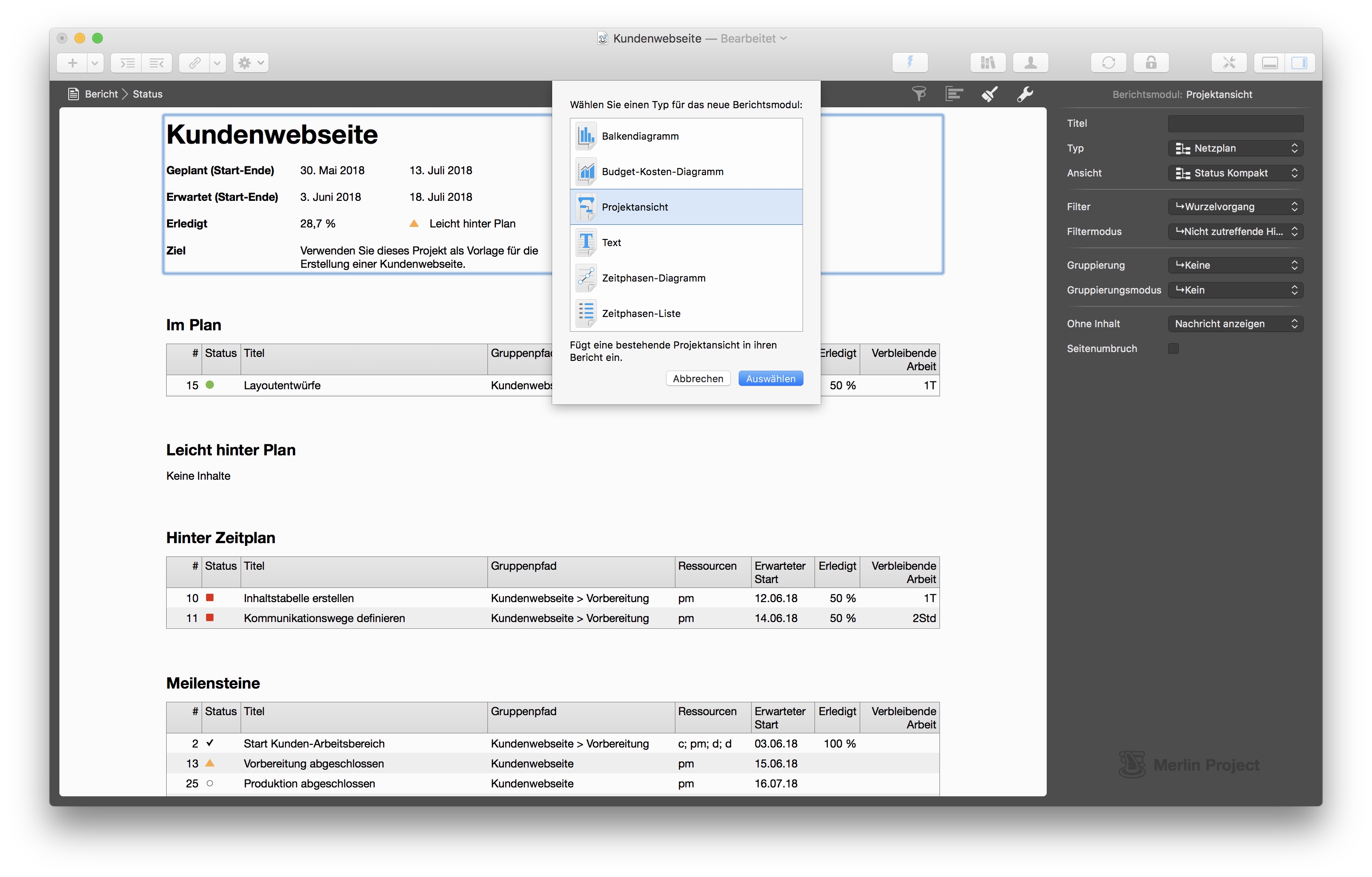The height and width of the screenshot is (877, 1372).
Task: Click the resources person toolbar icon
Action: (x=1030, y=63)
